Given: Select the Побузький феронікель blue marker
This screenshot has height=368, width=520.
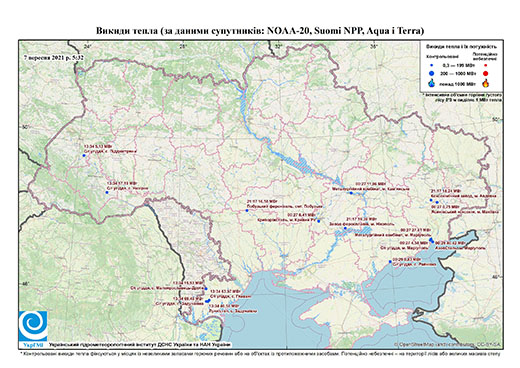Looking at the screenshot, I should (x=247, y=211).
